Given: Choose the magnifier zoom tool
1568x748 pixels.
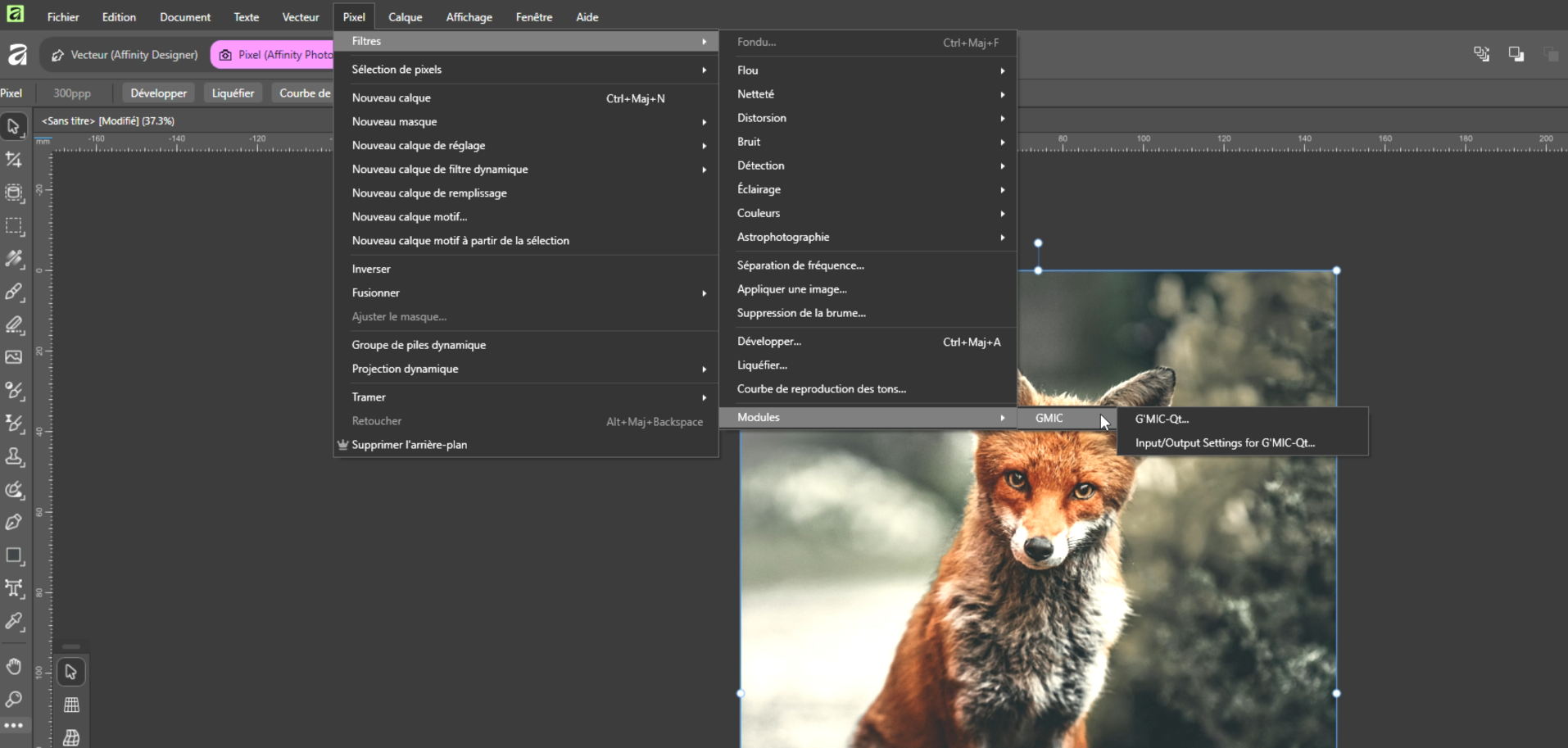Looking at the screenshot, I should [14, 699].
